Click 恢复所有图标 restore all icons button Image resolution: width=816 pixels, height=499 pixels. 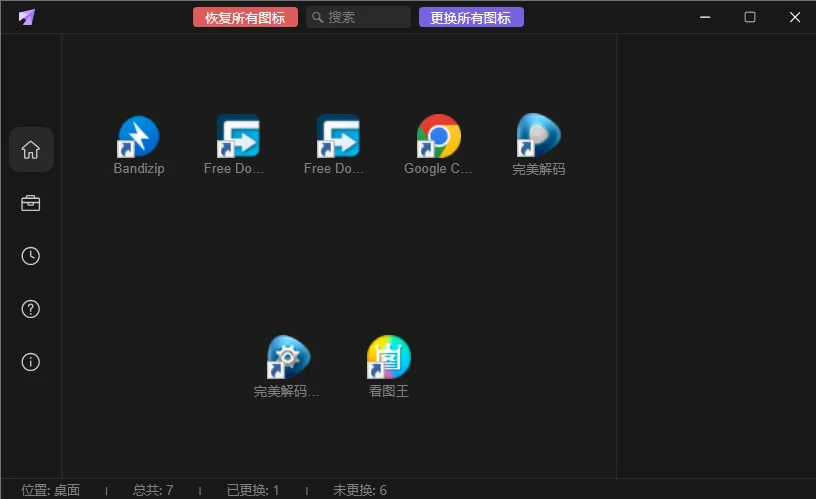coord(245,18)
